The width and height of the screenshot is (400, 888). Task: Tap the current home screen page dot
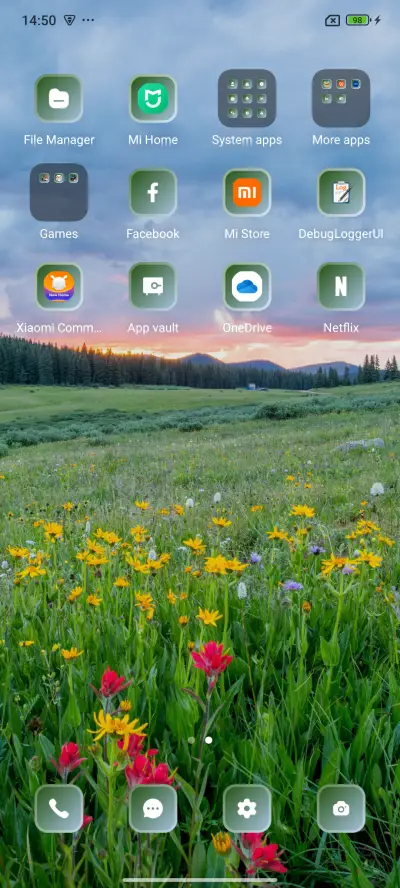[x=209, y=740]
